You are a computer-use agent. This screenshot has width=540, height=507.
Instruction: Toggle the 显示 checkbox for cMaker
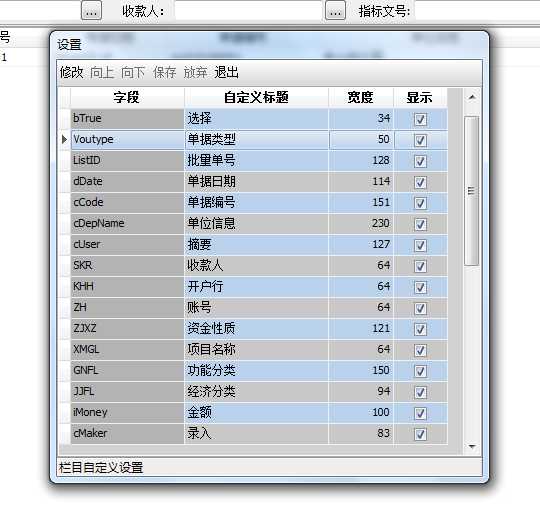pyautogui.click(x=420, y=434)
